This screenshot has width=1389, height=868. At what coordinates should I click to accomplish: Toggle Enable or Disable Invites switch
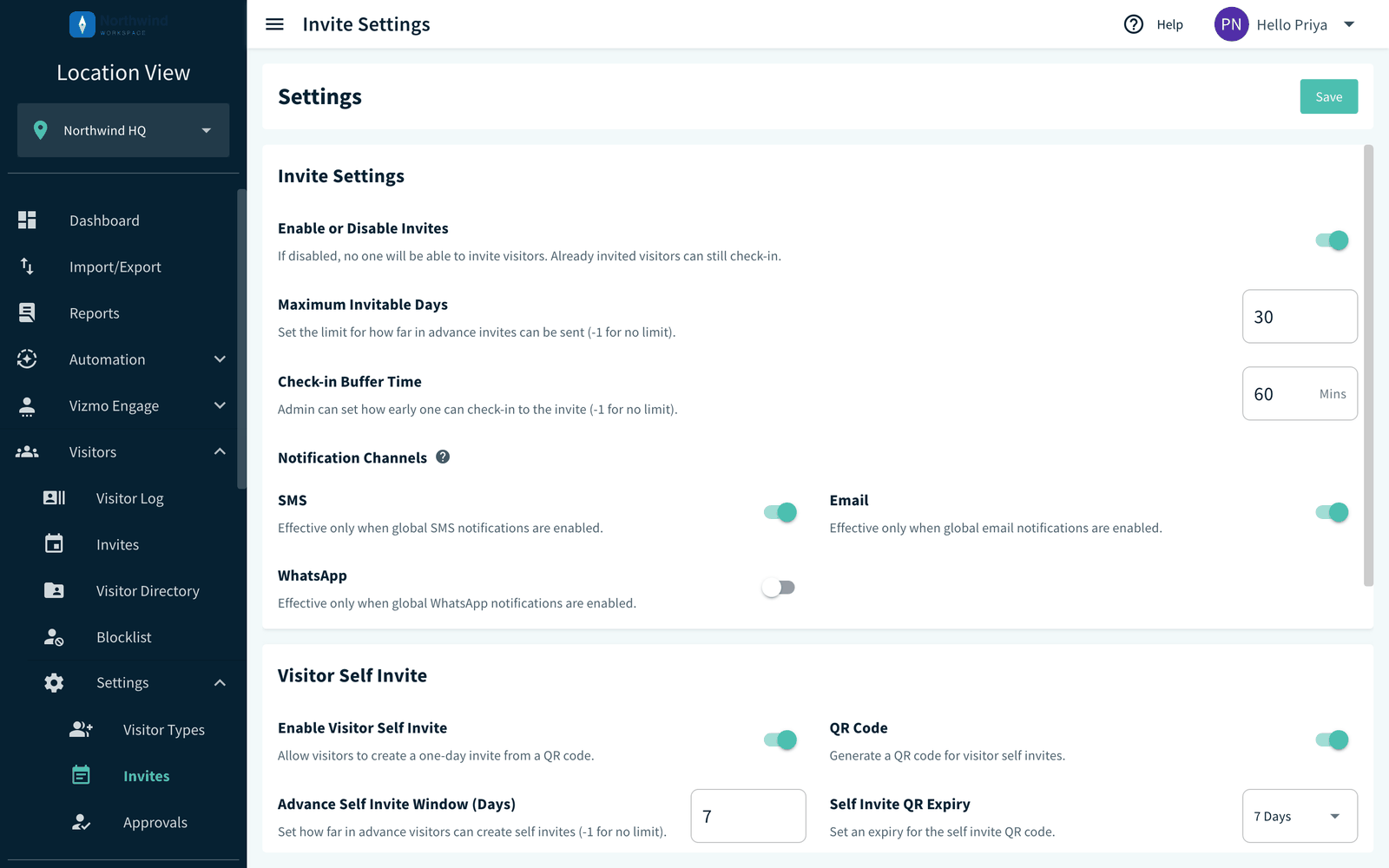[1332, 240]
